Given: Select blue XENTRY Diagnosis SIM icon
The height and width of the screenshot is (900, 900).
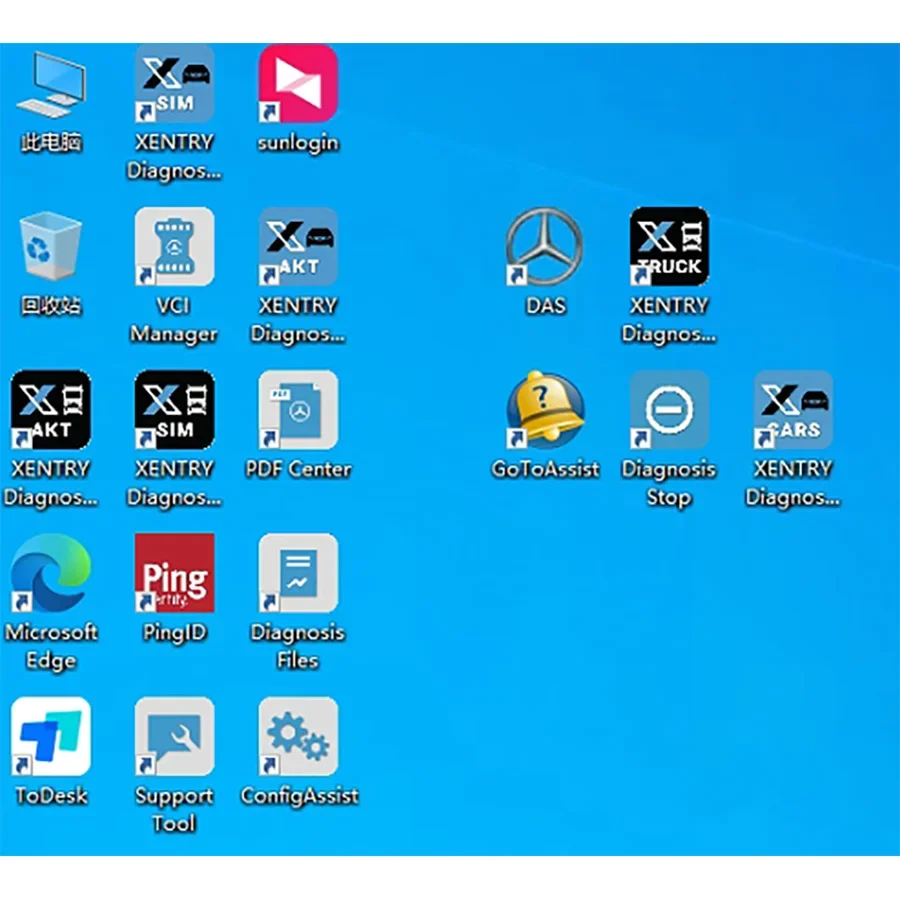Looking at the screenshot, I should coord(174,83).
